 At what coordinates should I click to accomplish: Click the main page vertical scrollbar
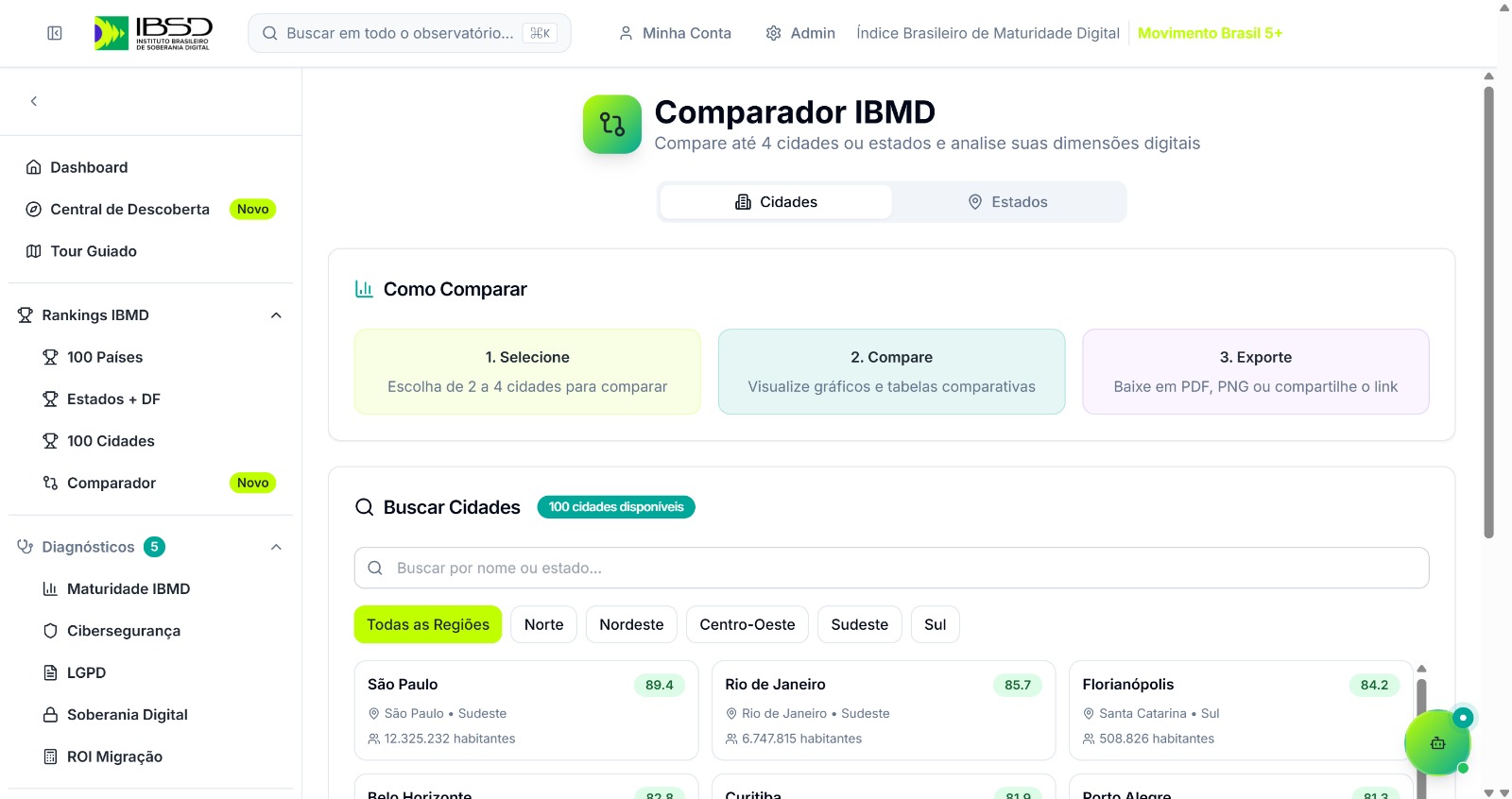coord(1488,312)
